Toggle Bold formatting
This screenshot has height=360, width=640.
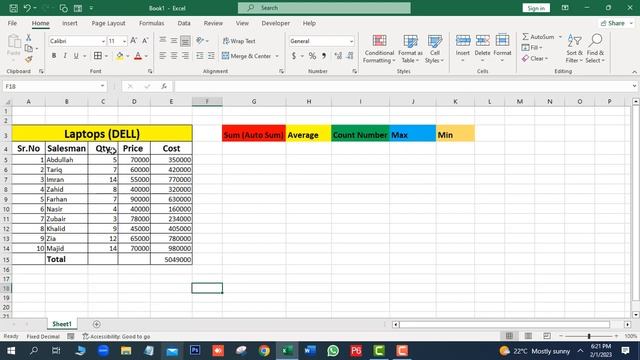click(x=53, y=56)
